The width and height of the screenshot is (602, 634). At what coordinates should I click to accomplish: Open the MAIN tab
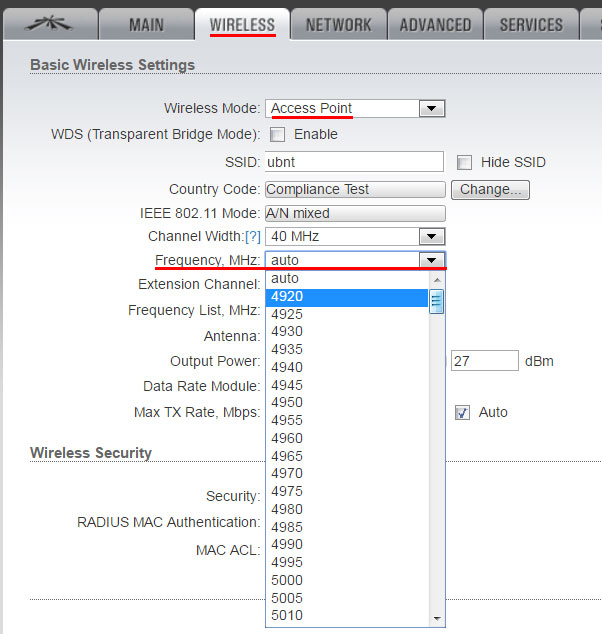click(146, 25)
